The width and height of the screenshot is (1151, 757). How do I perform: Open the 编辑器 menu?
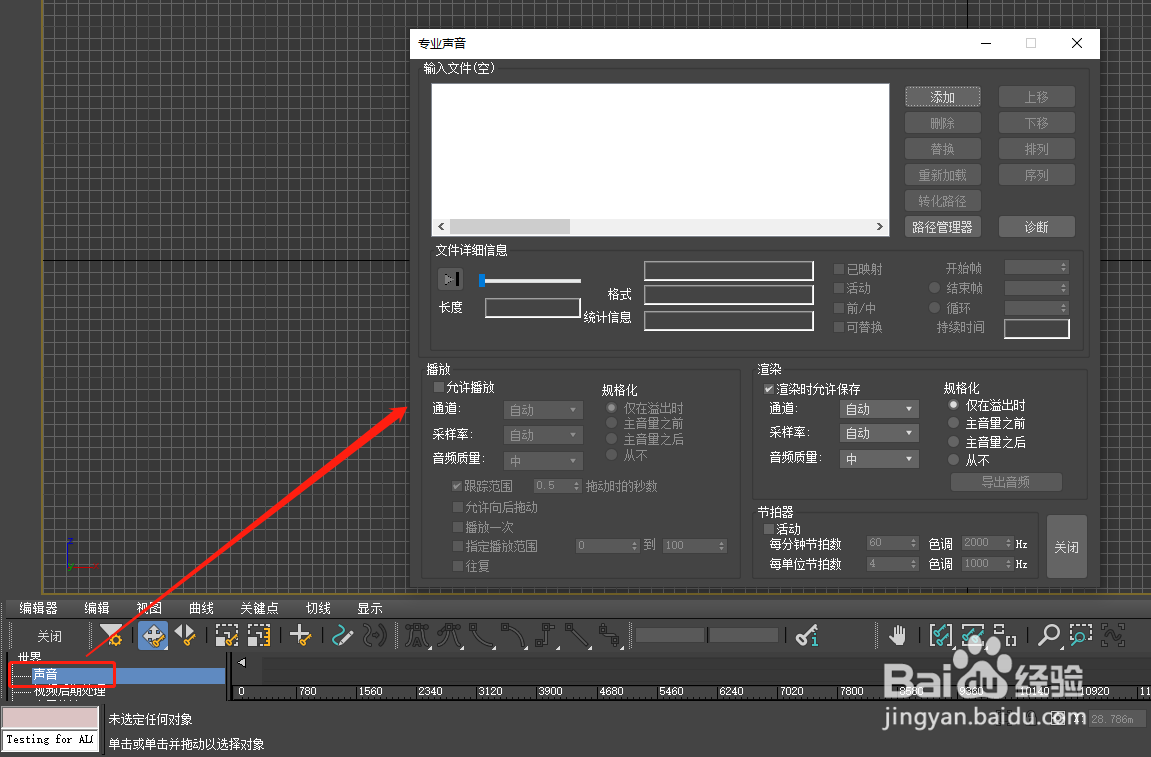click(x=38, y=608)
